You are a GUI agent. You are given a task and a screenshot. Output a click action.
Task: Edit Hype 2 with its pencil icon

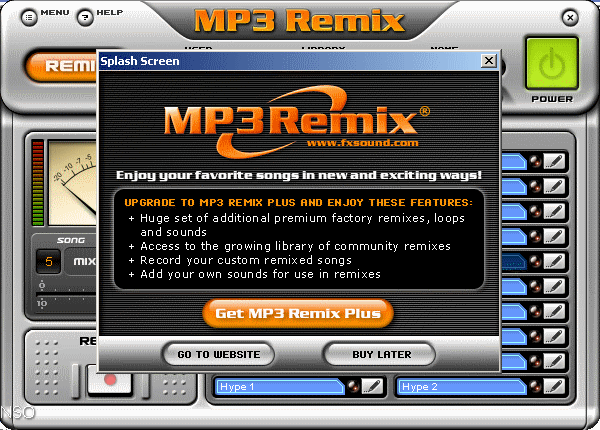coord(554,386)
